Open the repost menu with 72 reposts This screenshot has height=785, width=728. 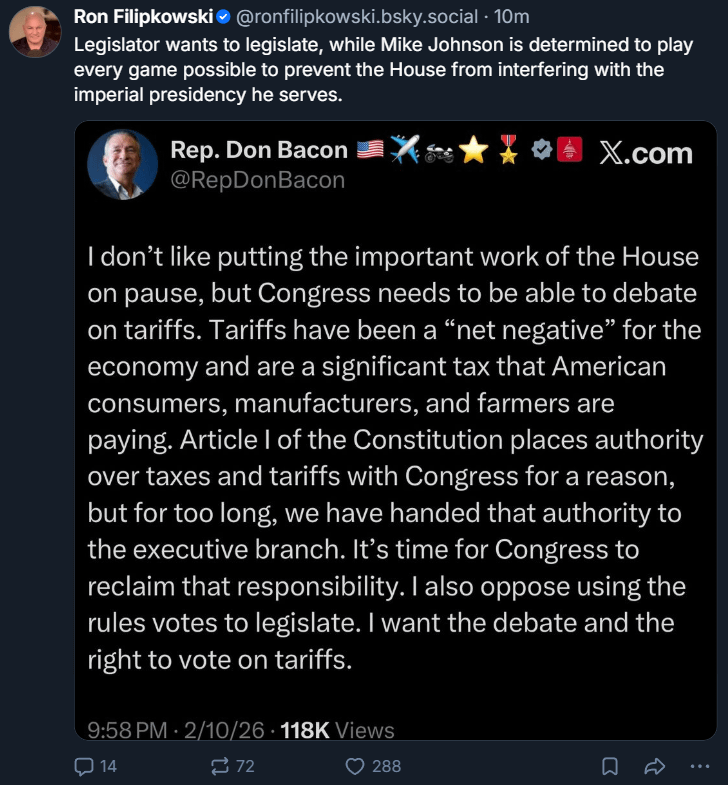pos(217,766)
